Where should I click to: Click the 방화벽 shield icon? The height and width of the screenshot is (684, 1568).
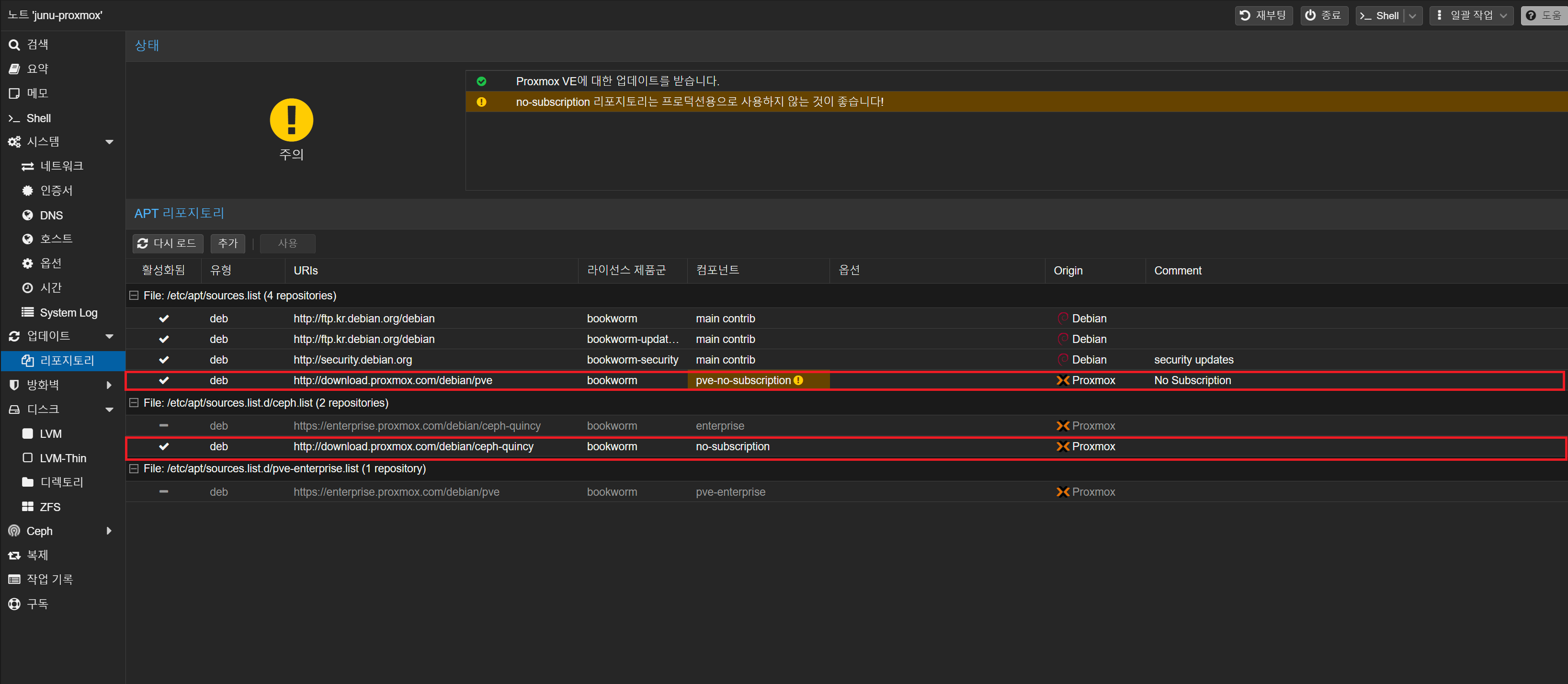tap(14, 385)
